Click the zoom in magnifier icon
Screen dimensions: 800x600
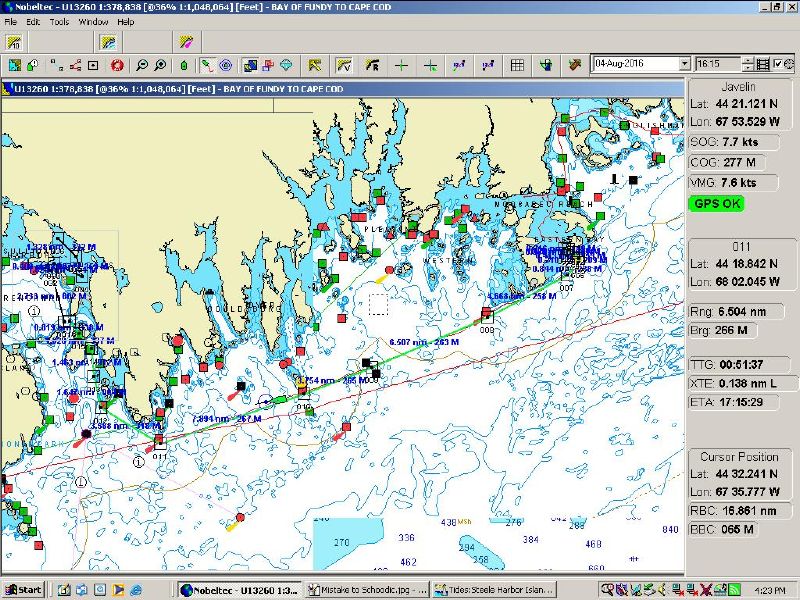(x=159, y=65)
